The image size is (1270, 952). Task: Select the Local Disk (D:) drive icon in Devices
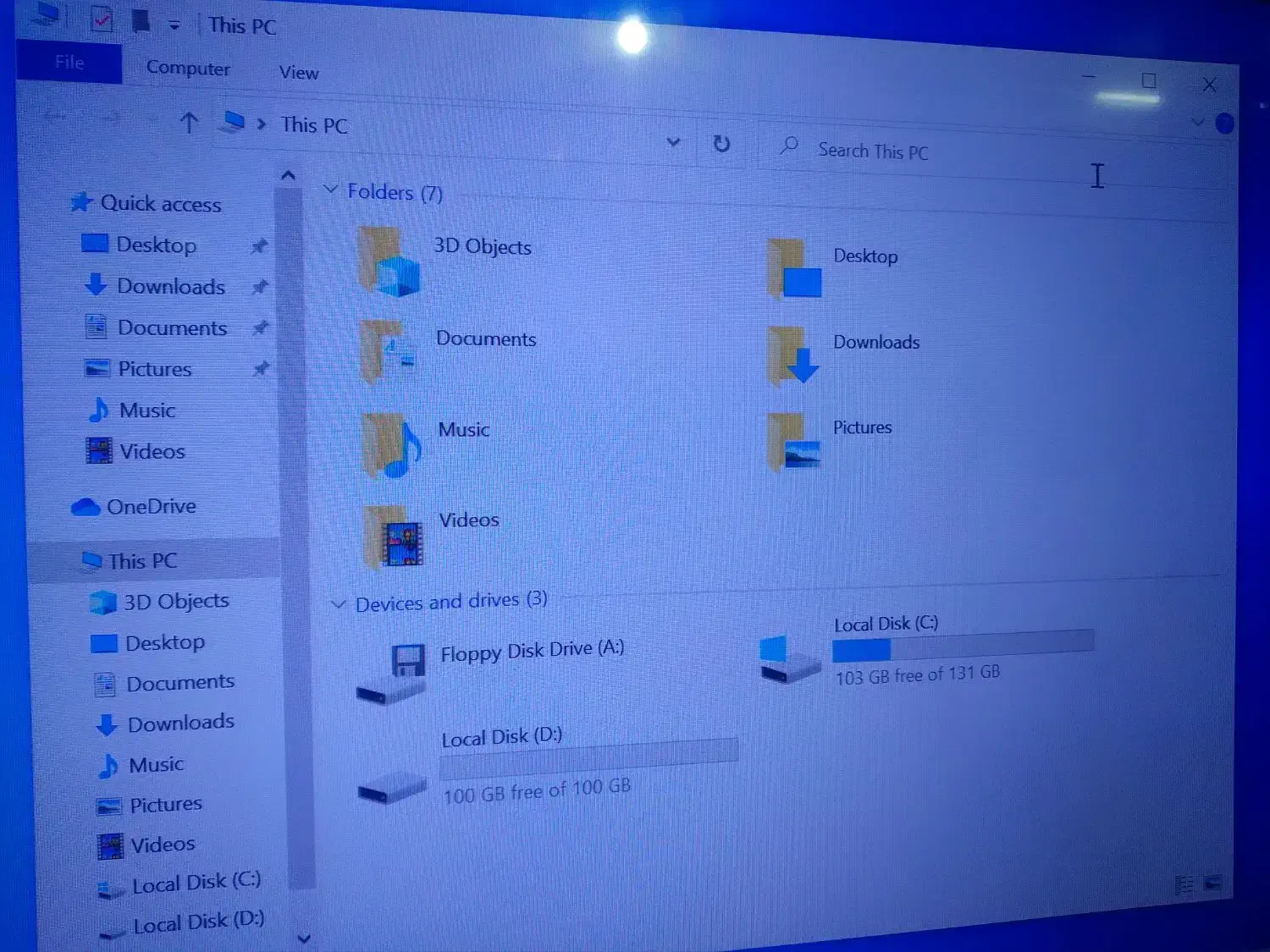tap(391, 788)
